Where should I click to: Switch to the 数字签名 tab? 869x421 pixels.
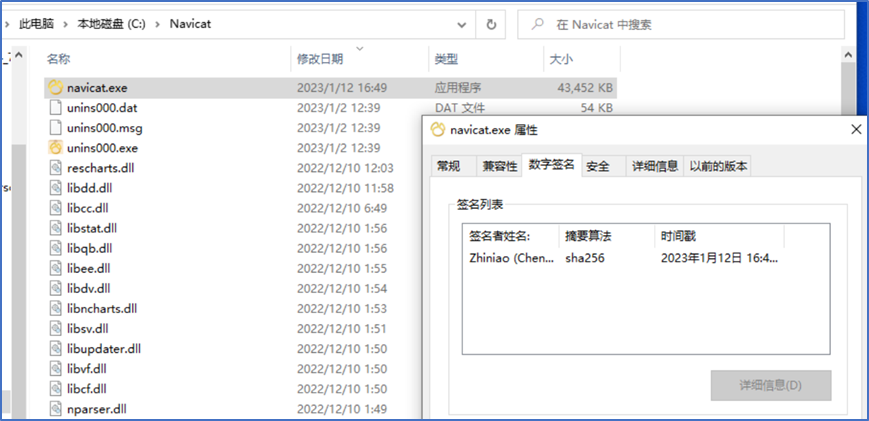[x=551, y=165]
